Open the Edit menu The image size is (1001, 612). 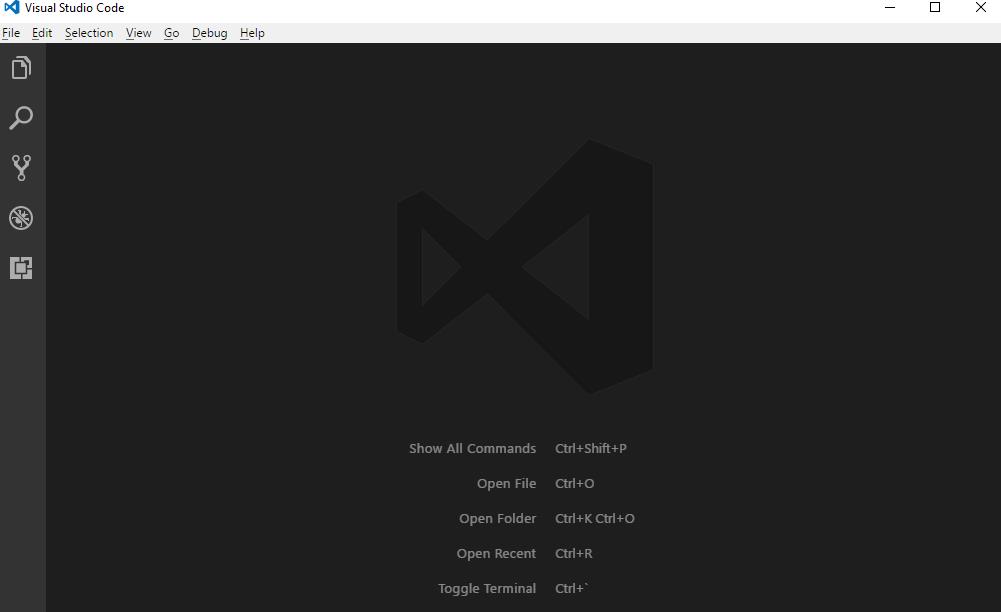[42, 33]
